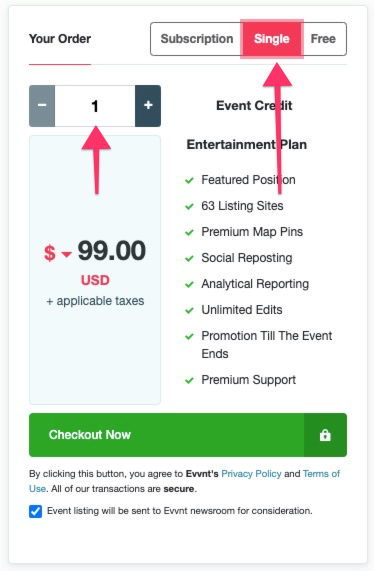This screenshot has width=374, height=571.
Task: Open the Terms of Use link
Action: point(321,474)
